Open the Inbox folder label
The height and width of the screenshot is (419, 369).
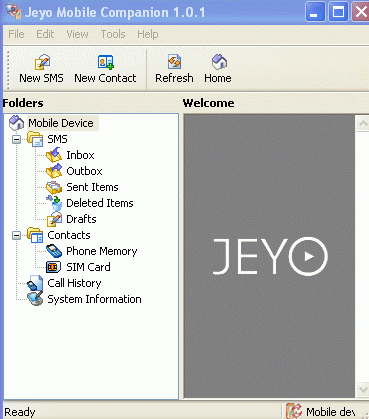click(x=80, y=155)
